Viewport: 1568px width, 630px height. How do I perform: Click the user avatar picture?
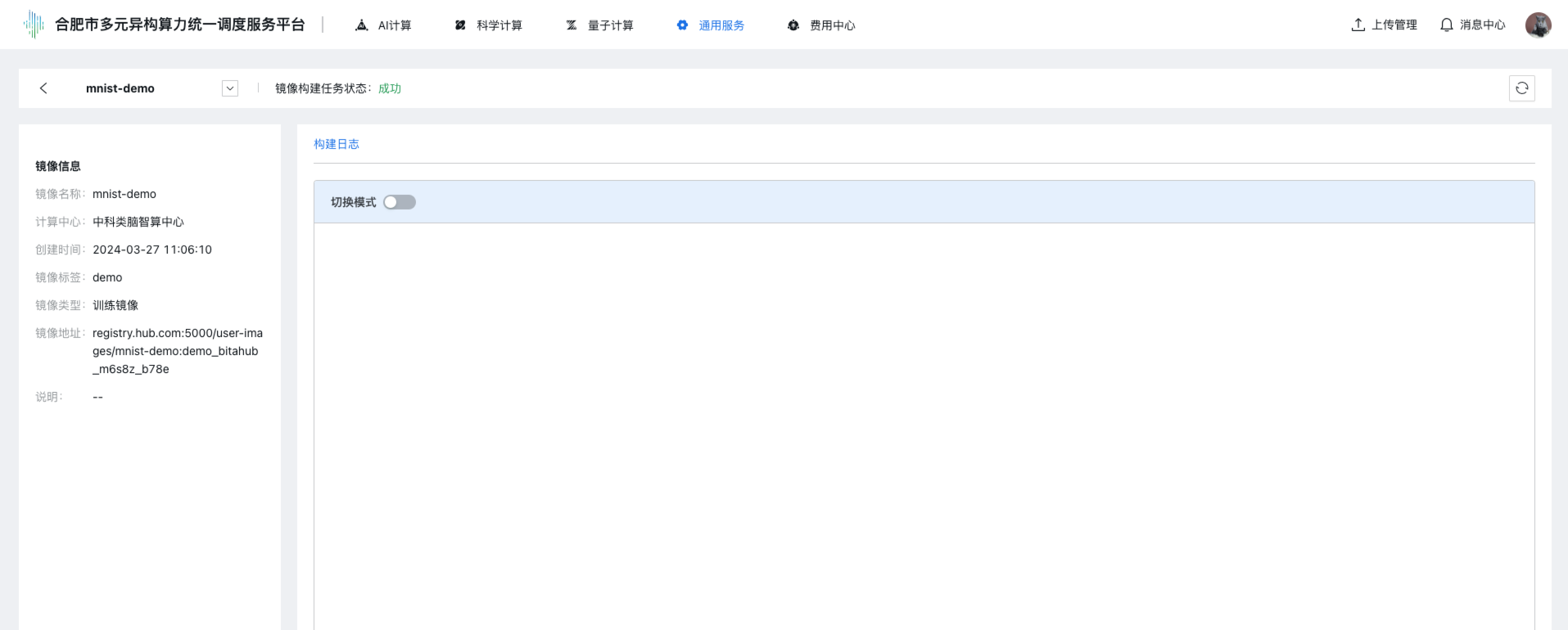(1538, 25)
